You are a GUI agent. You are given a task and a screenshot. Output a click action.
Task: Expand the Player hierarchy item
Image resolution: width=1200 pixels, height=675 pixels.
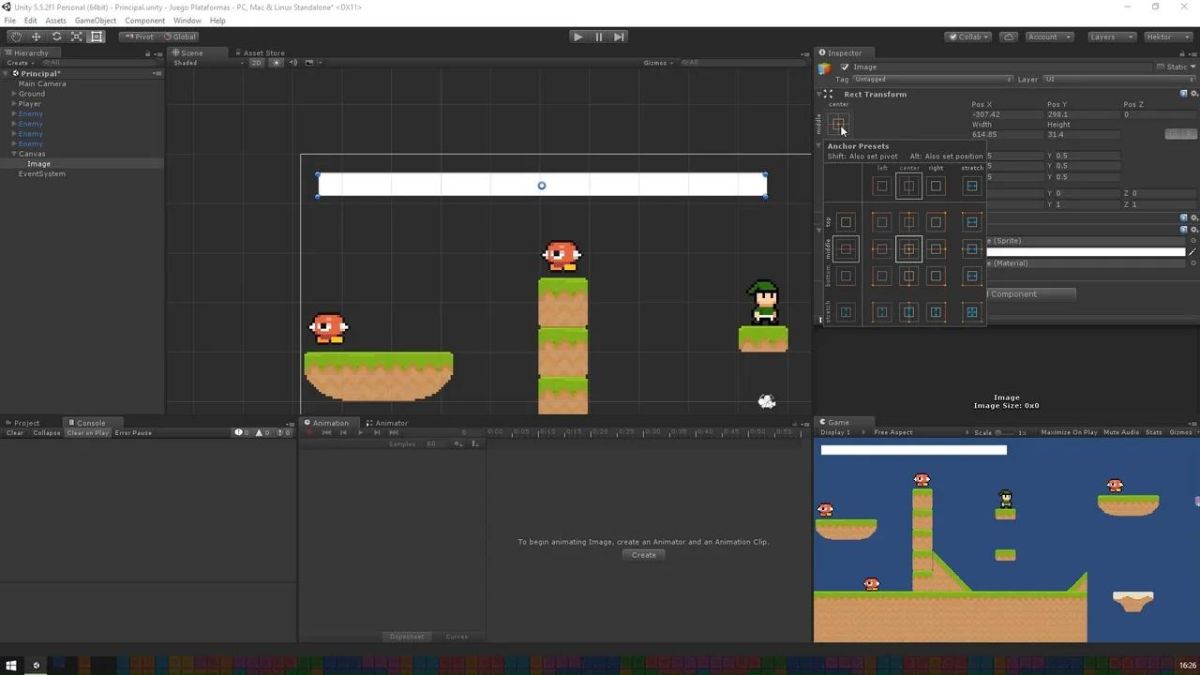tap(14, 104)
